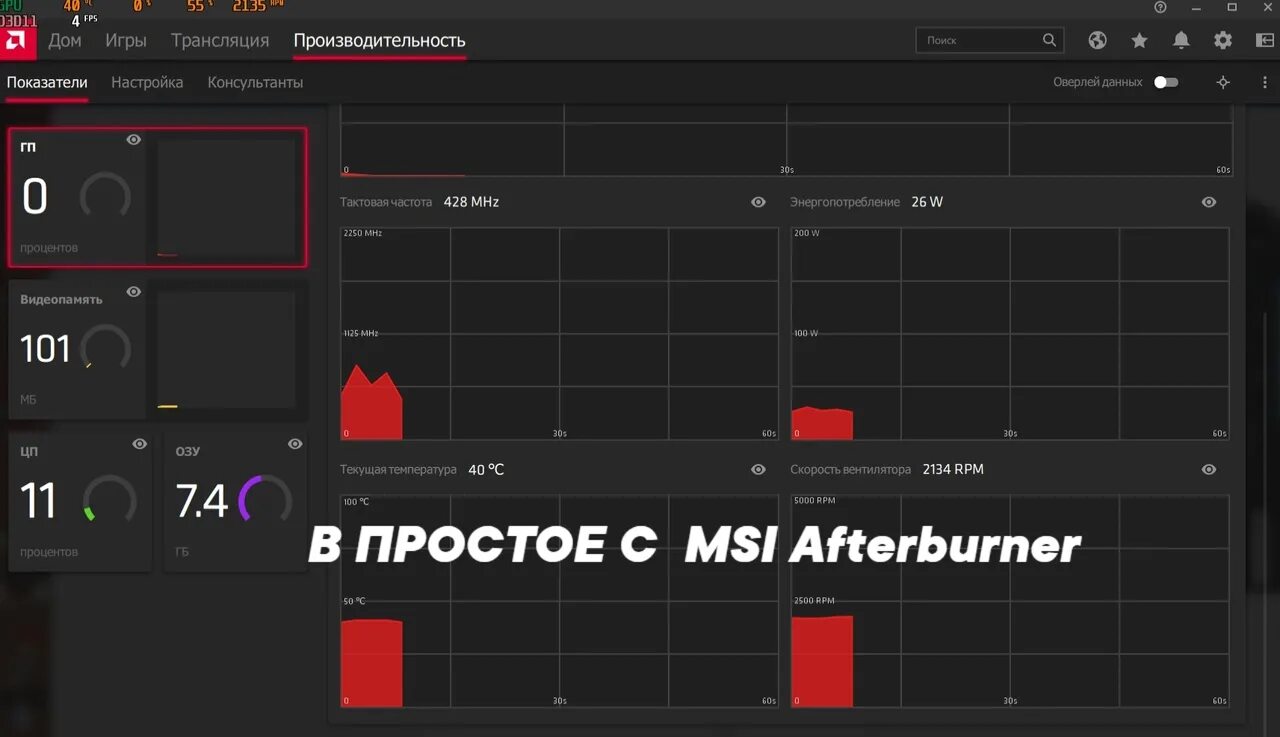The height and width of the screenshot is (737, 1280).
Task: Hide the Энергопотребление graph
Action: 1209,202
